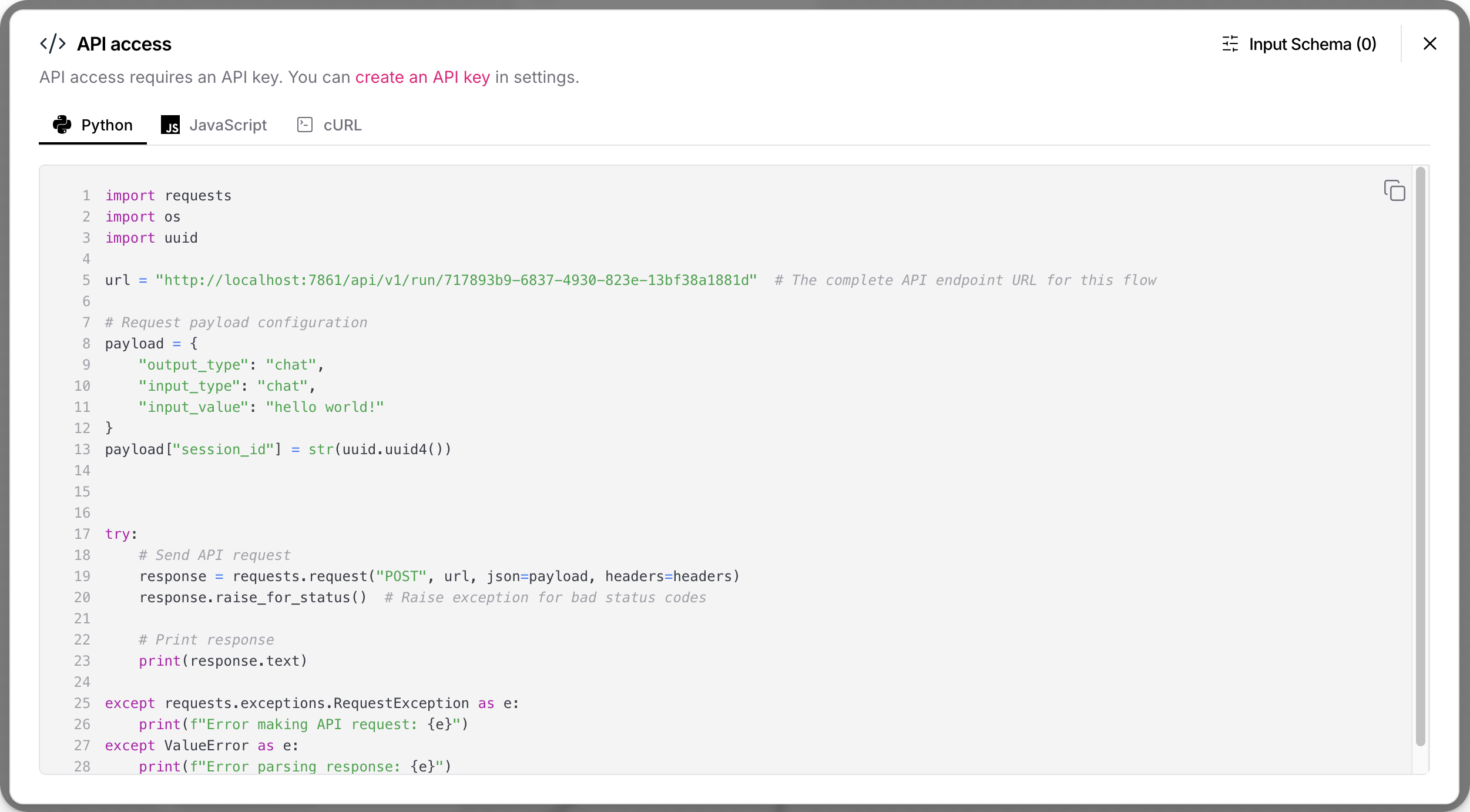Copy the Python code snippet
Screen dimensions: 1470x812
(1394, 190)
